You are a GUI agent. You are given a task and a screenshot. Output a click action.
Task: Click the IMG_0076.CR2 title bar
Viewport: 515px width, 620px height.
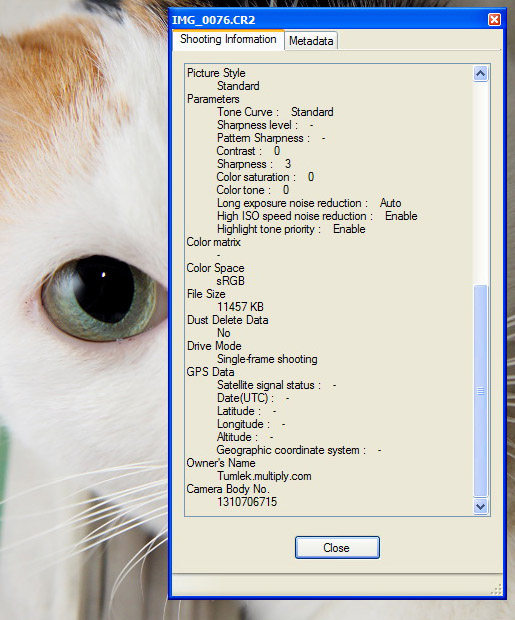click(328, 19)
